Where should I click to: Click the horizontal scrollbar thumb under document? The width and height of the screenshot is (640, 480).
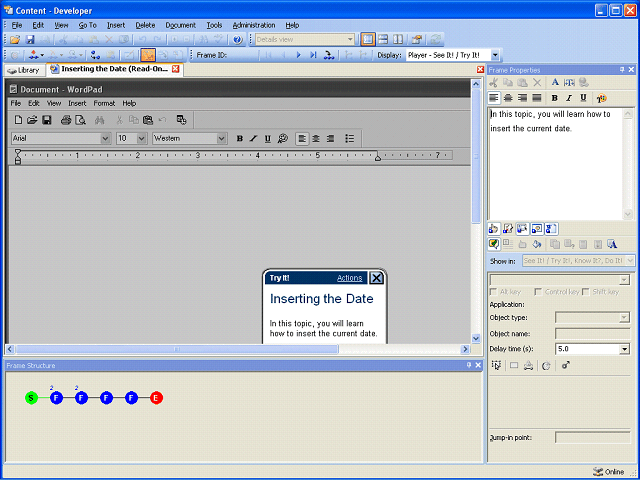(x=177, y=349)
